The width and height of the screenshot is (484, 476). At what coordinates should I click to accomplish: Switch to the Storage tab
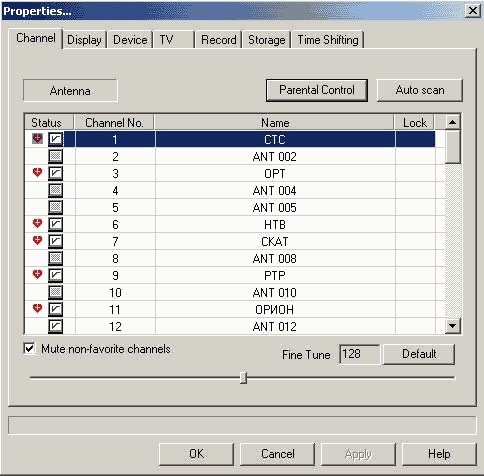tap(267, 40)
